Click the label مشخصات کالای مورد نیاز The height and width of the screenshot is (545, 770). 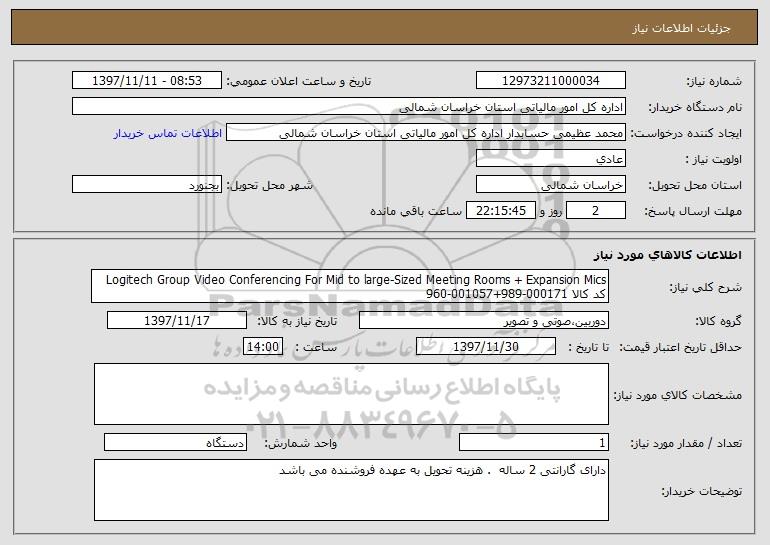point(678,395)
